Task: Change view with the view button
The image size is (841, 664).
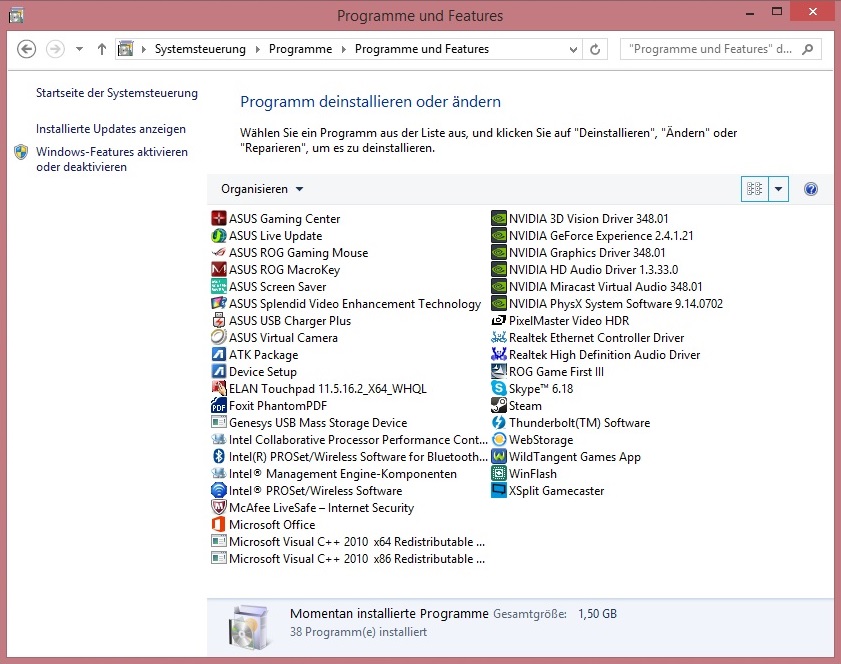Action: pyautogui.click(x=755, y=189)
